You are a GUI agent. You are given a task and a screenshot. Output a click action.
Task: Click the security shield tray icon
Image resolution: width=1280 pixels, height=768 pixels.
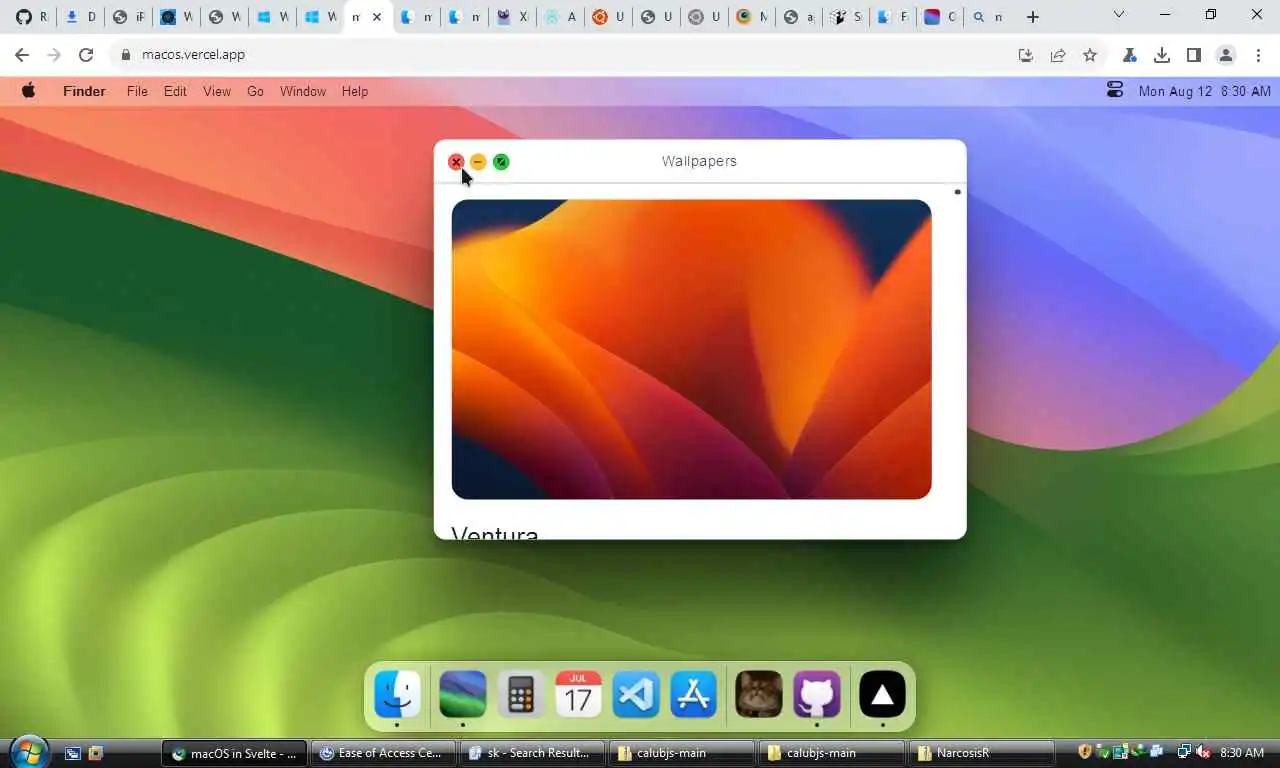point(1085,752)
